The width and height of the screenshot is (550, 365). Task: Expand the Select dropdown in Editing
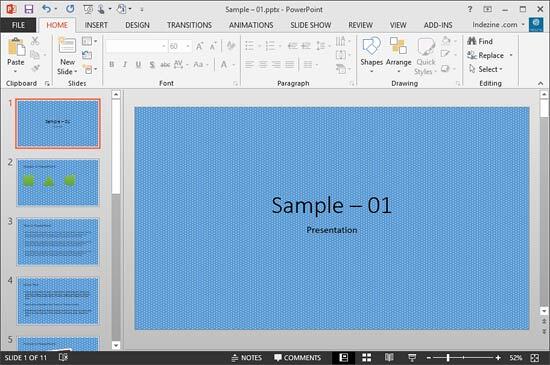pos(501,69)
